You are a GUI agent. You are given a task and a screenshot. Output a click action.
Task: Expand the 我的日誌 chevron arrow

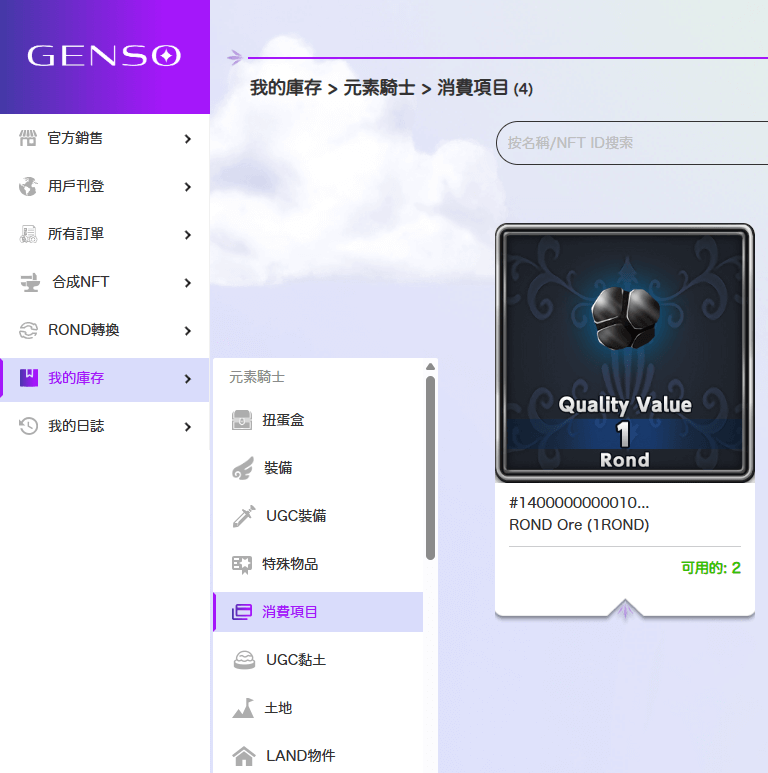point(188,427)
